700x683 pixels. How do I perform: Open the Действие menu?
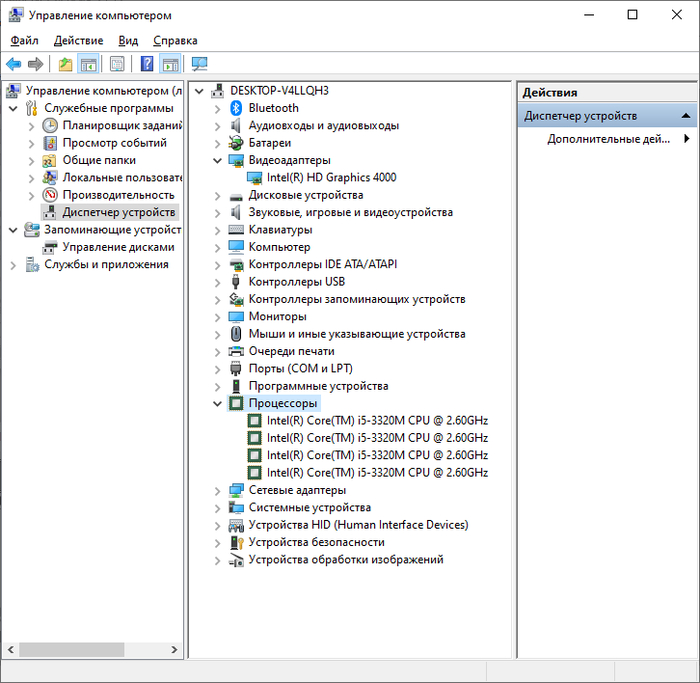(78, 40)
